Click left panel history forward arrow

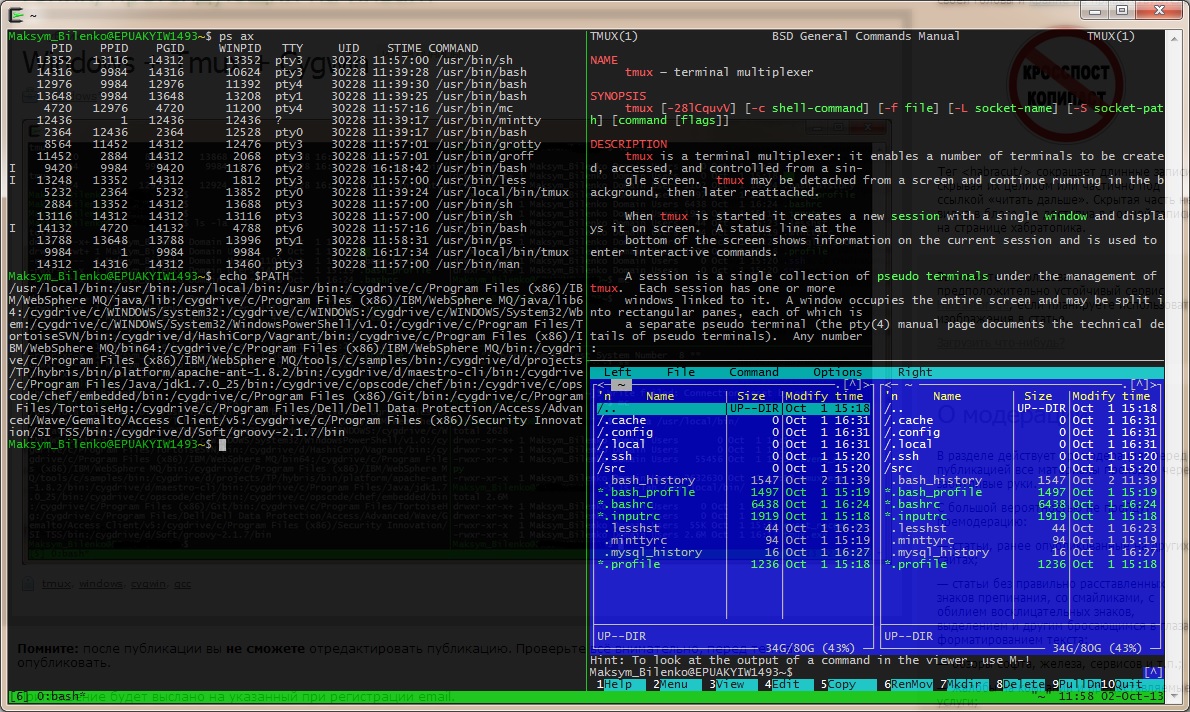(x=867, y=384)
